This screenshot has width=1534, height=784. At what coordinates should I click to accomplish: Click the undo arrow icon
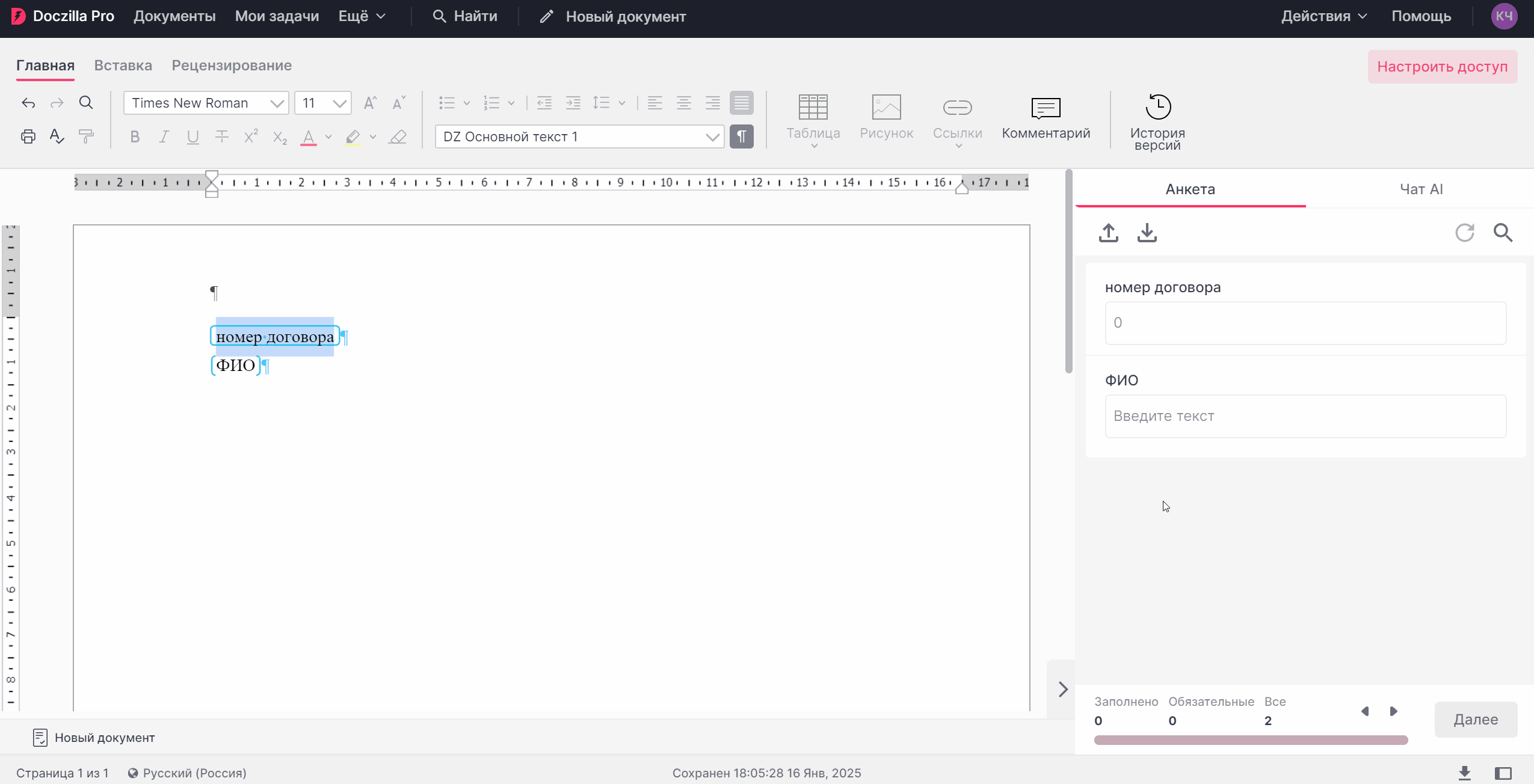coord(28,103)
